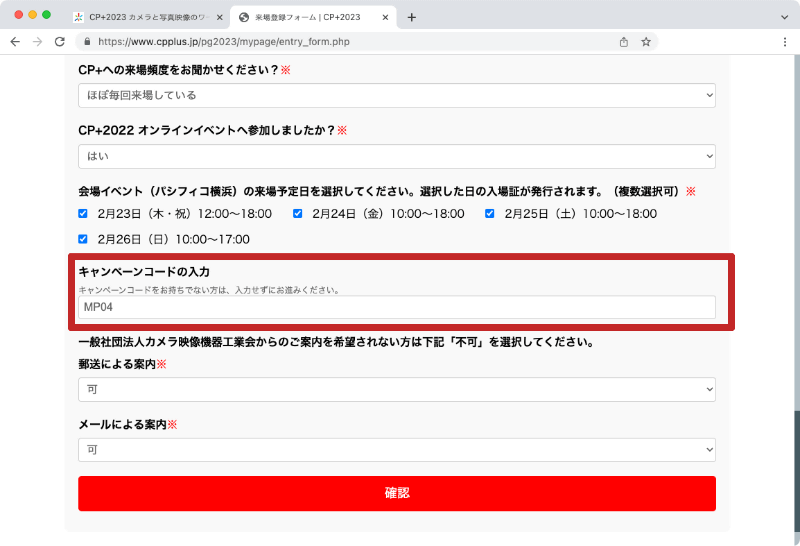Image resolution: width=800 pixels, height=546 pixels.
Task: Go back with the browser back arrow
Action: (15, 42)
